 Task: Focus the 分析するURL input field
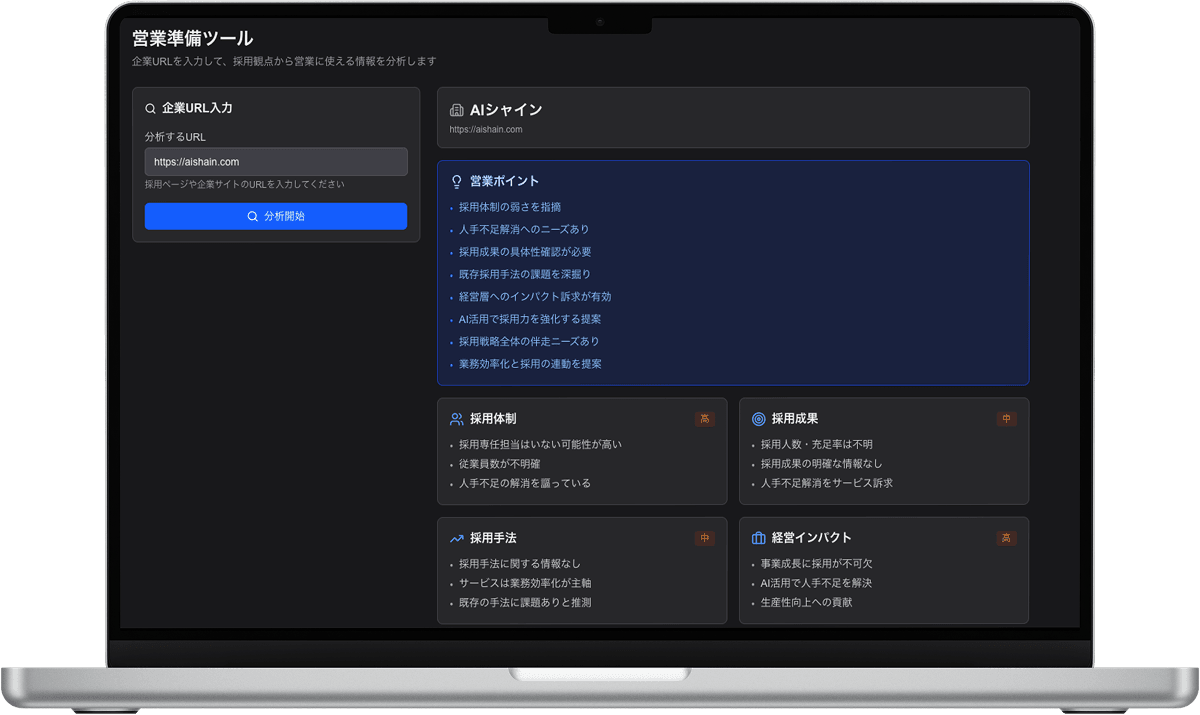tap(276, 162)
